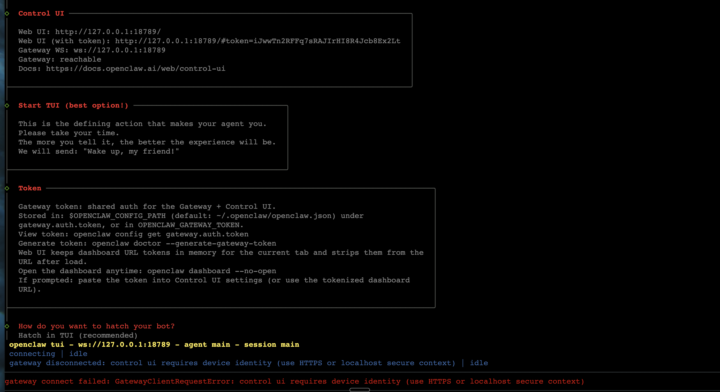
Task: Select the 'Gateway token: shared auth' line
Action: click(147, 206)
